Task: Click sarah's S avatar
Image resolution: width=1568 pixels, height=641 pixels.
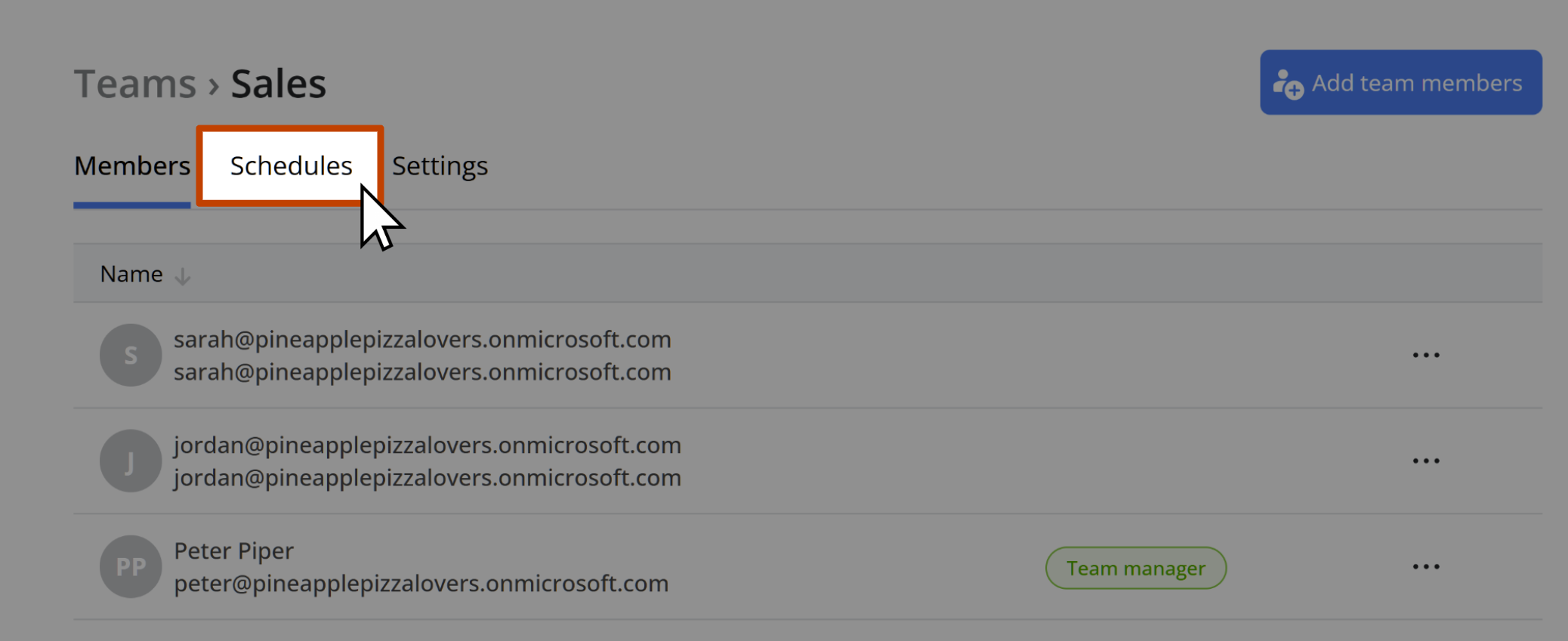Action: click(x=131, y=355)
